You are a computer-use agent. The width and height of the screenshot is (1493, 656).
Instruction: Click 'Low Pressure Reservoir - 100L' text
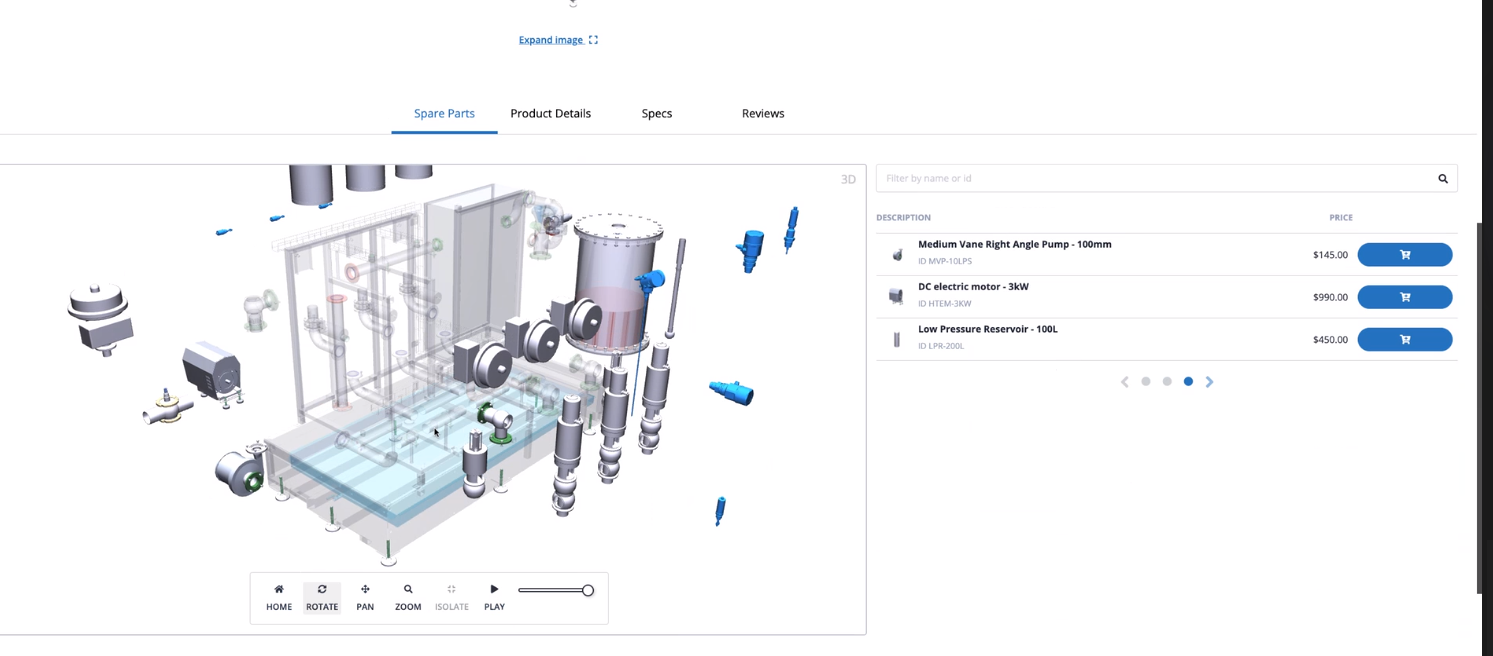988,329
